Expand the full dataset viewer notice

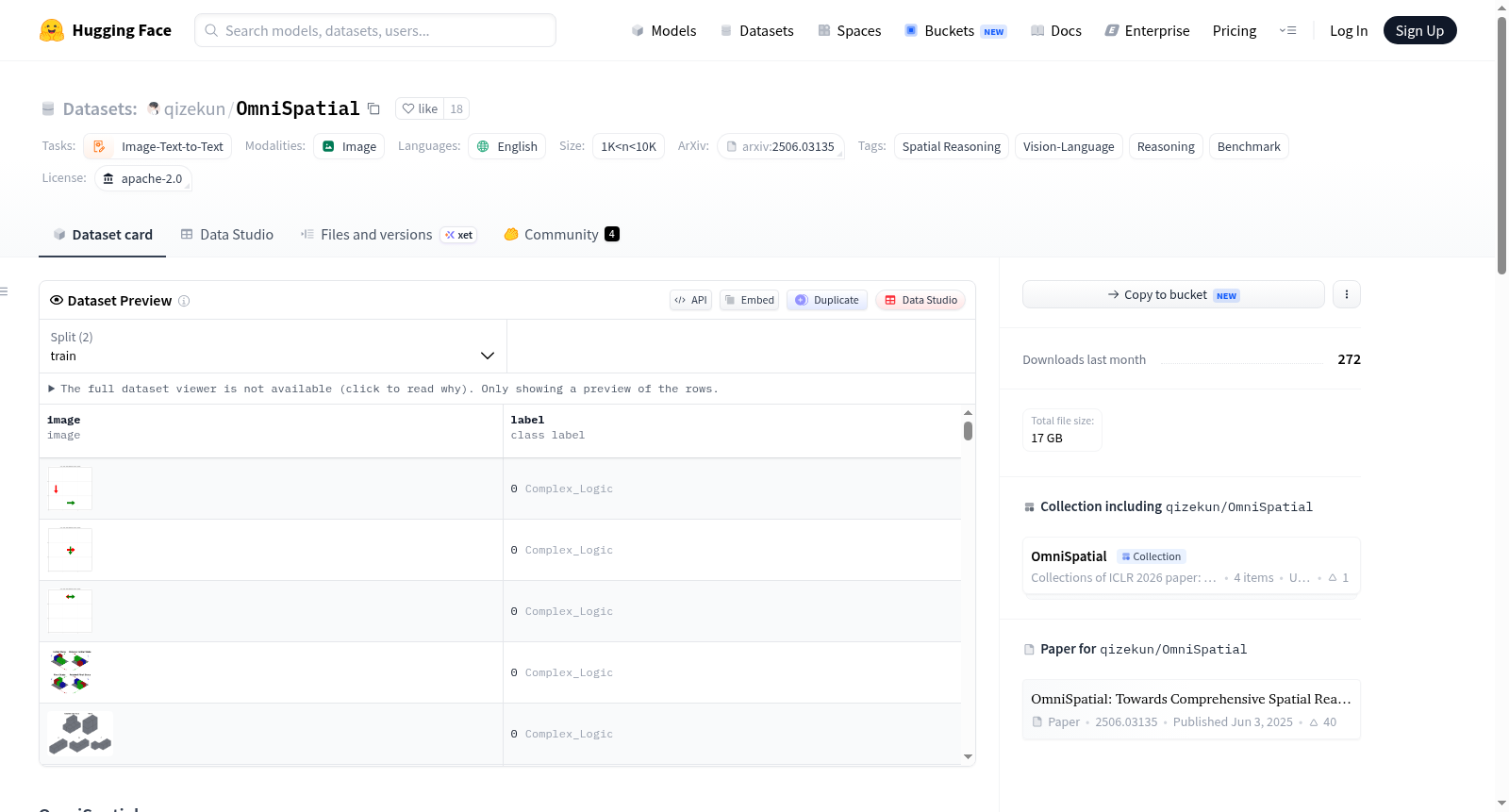click(x=383, y=389)
